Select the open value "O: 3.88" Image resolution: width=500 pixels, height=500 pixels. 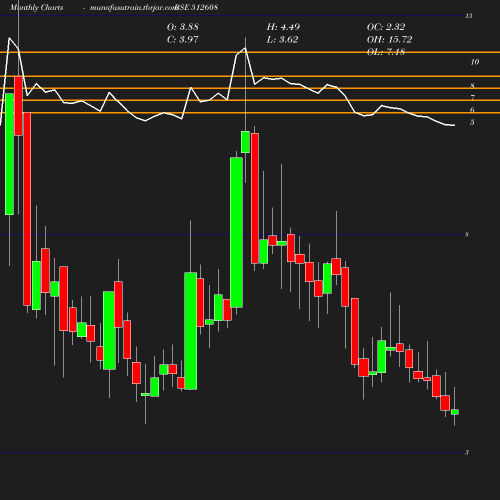point(183,27)
